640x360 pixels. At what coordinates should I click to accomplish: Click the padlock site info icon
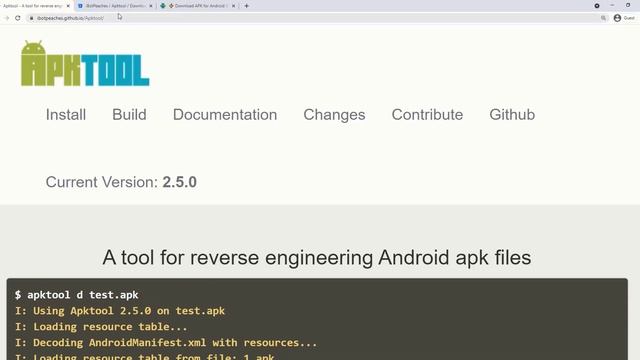31,18
